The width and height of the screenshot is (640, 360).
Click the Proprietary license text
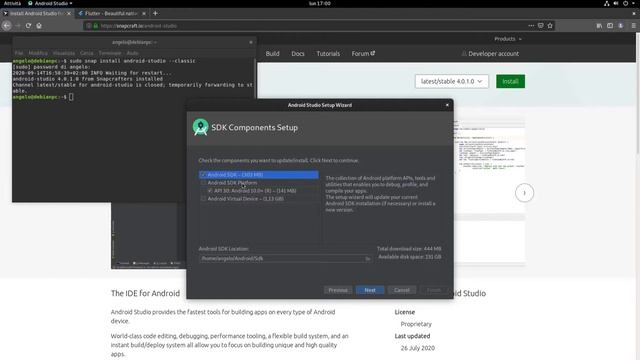tap(416, 324)
